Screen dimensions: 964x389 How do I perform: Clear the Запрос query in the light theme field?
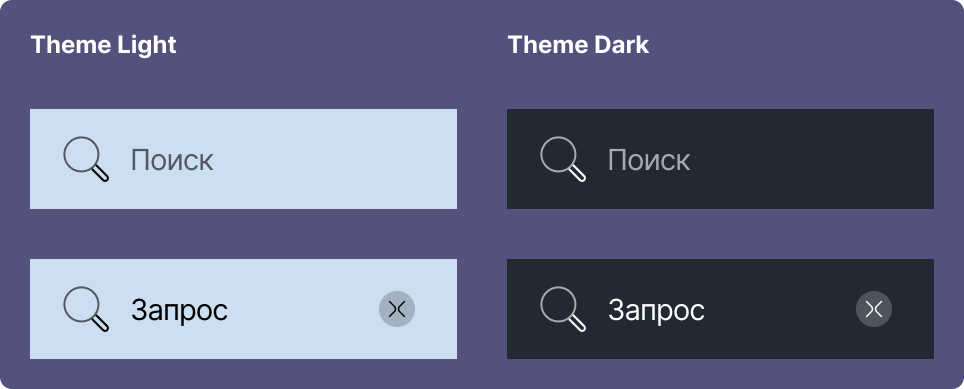tap(397, 309)
